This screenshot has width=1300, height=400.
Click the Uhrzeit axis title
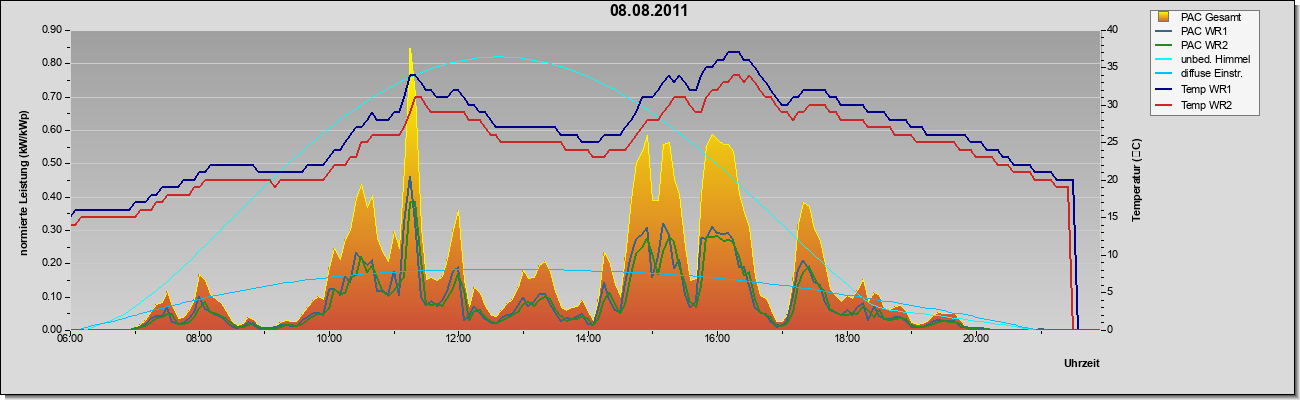tap(1082, 364)
